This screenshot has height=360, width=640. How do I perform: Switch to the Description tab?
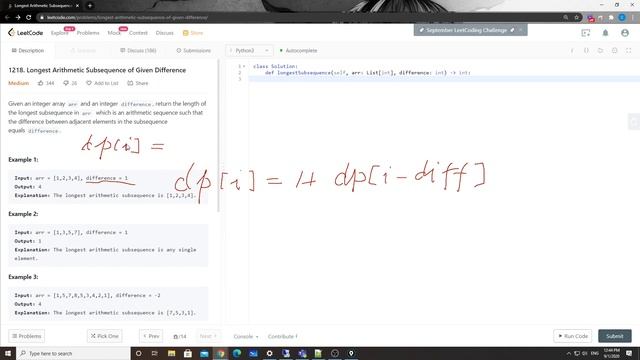28,51
